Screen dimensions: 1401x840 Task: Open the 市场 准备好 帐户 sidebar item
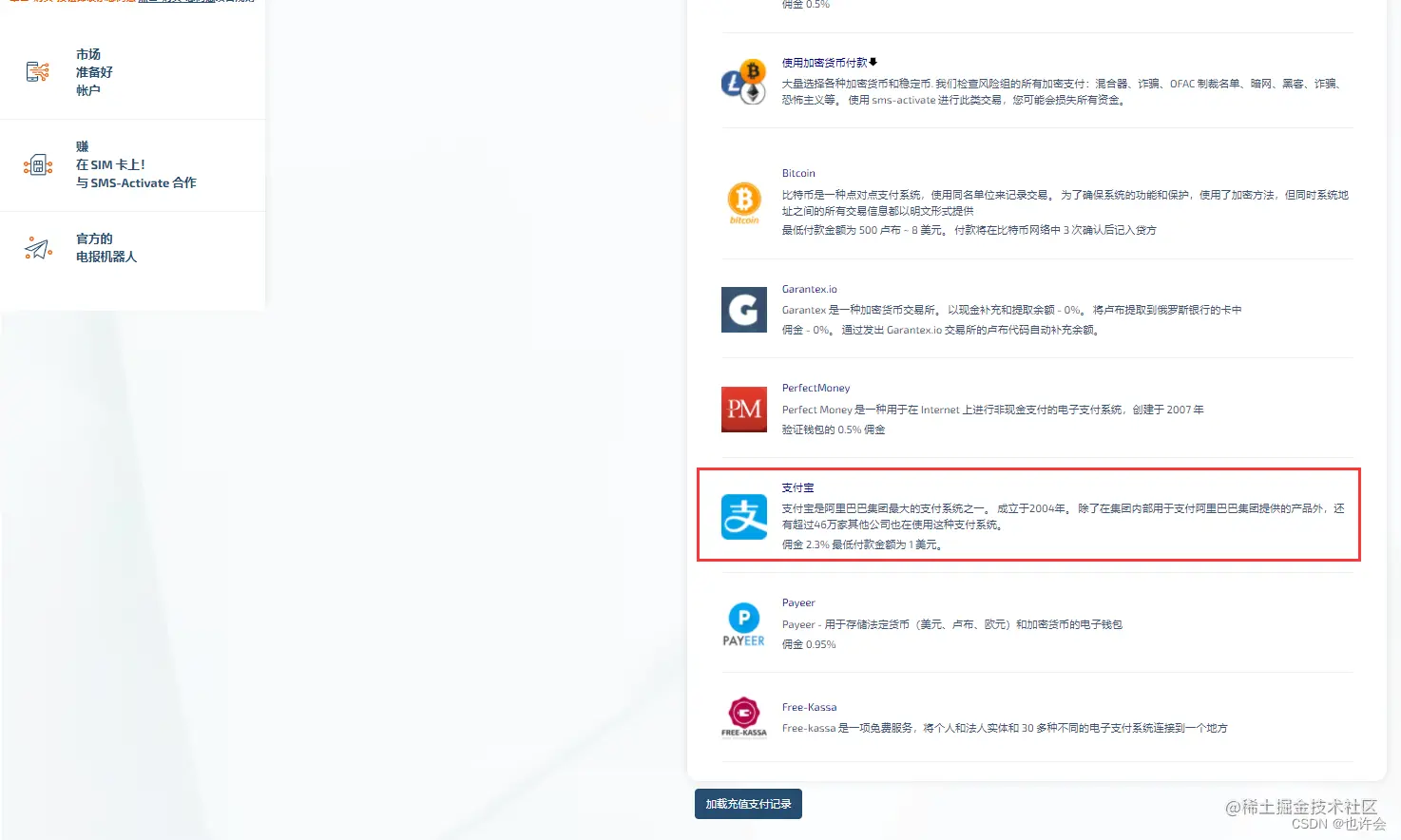click(x=132, y=72)
